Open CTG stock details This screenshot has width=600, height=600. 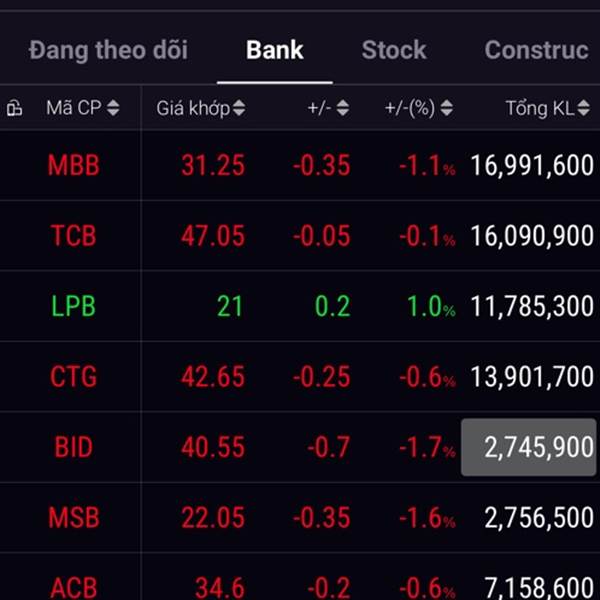pos(73,377)
